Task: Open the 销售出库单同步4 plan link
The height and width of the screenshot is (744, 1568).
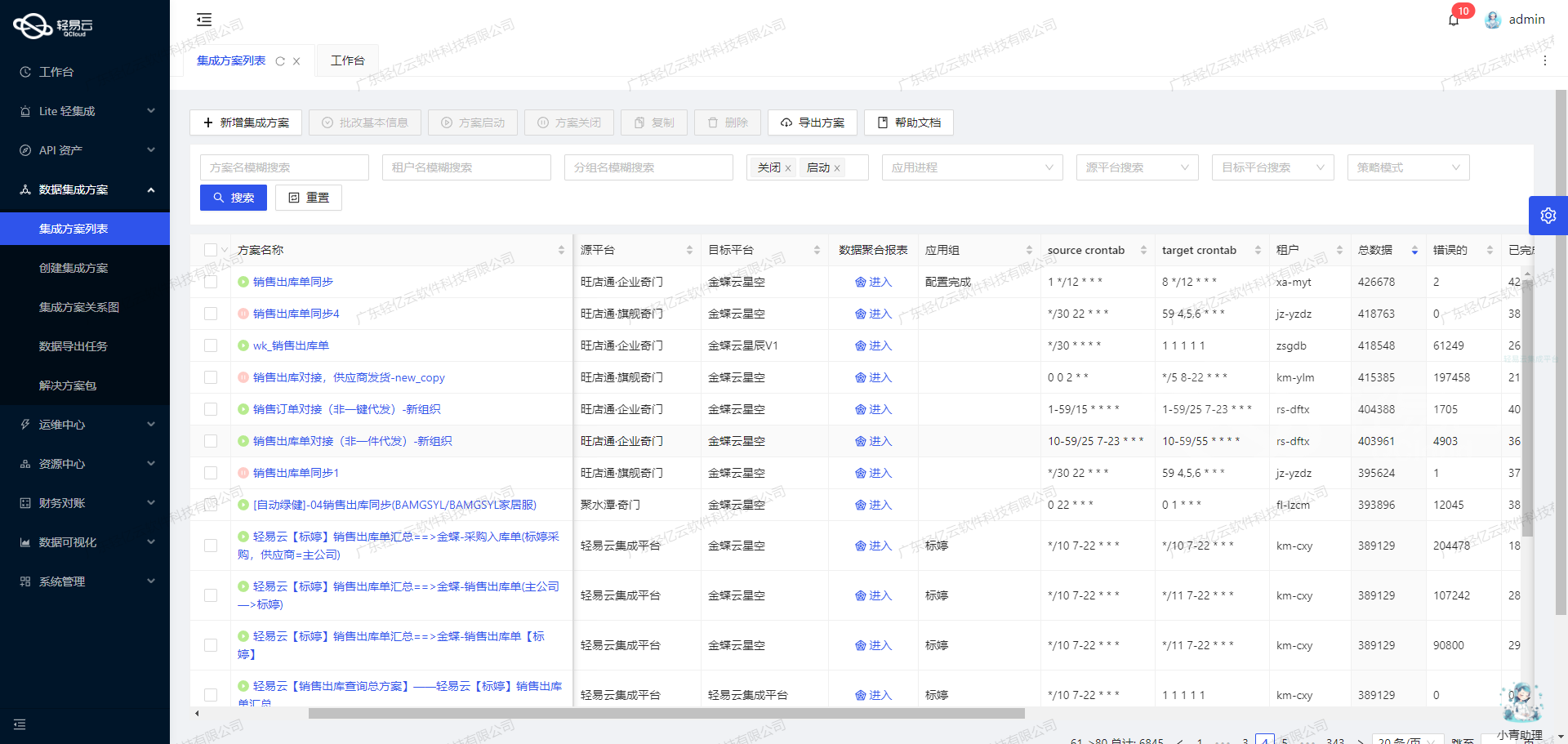Action: click(296, 314)
